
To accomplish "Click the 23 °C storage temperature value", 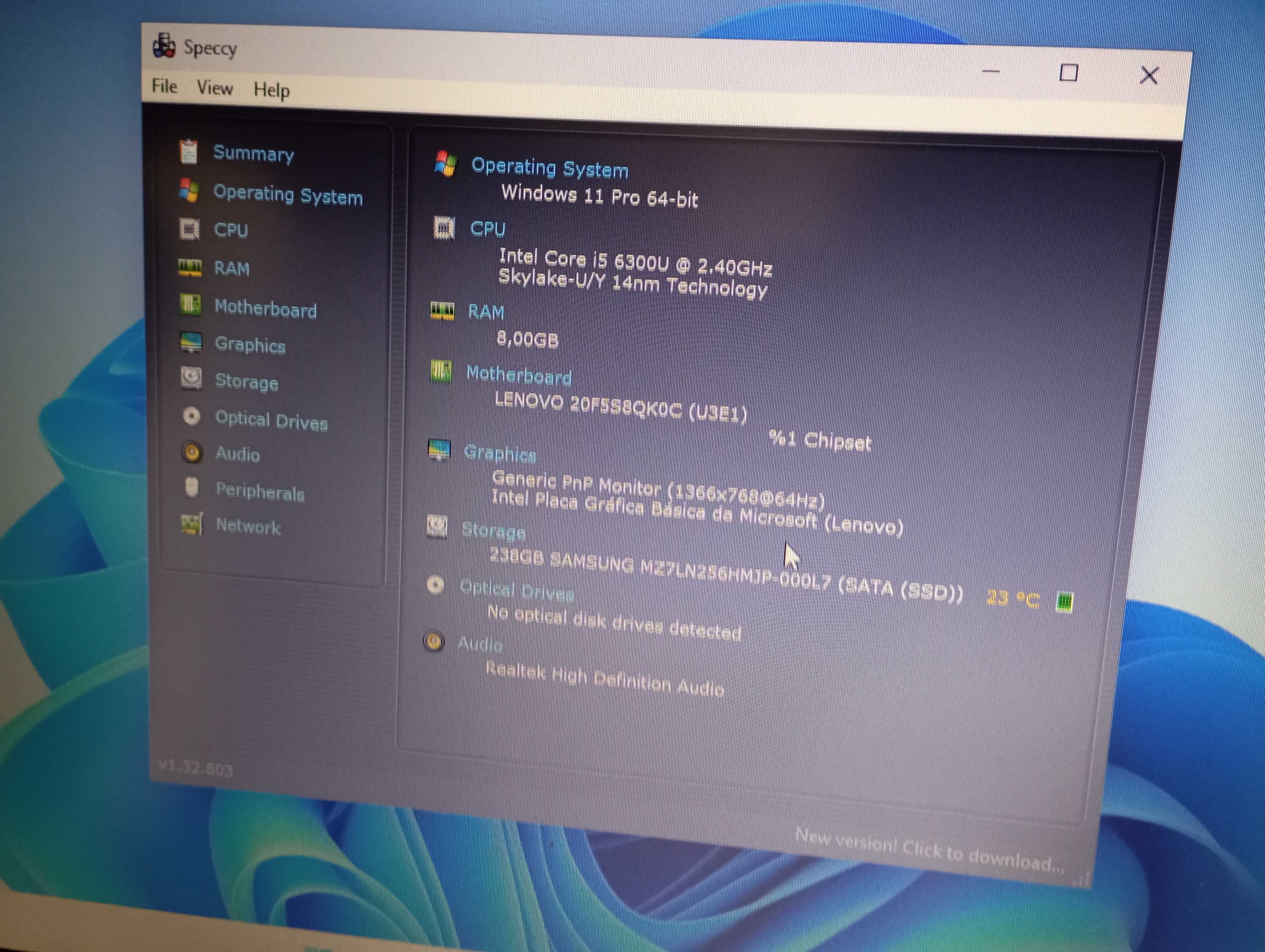I will click(1013, 598).
